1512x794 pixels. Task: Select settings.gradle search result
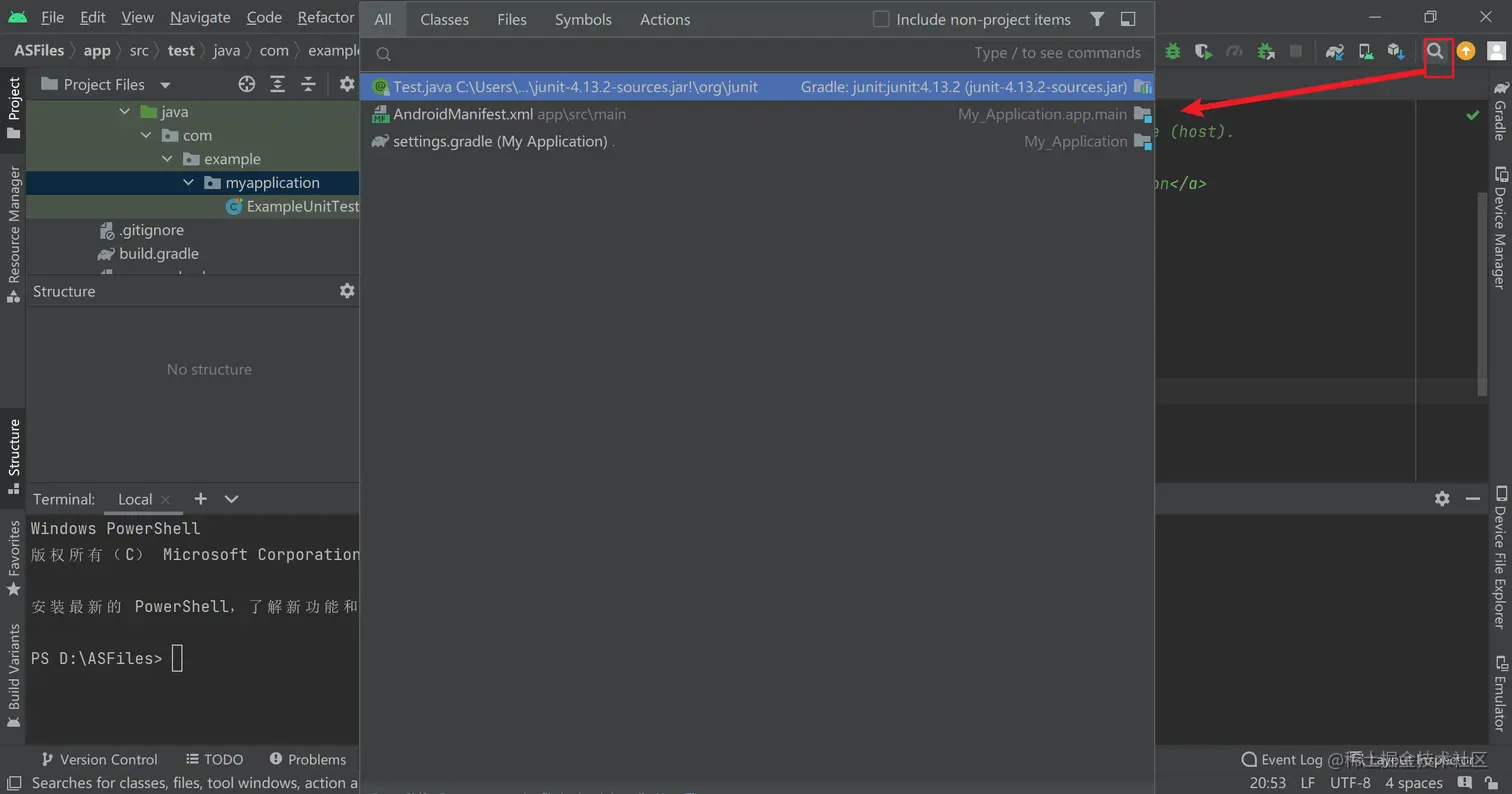coord(757,141)
